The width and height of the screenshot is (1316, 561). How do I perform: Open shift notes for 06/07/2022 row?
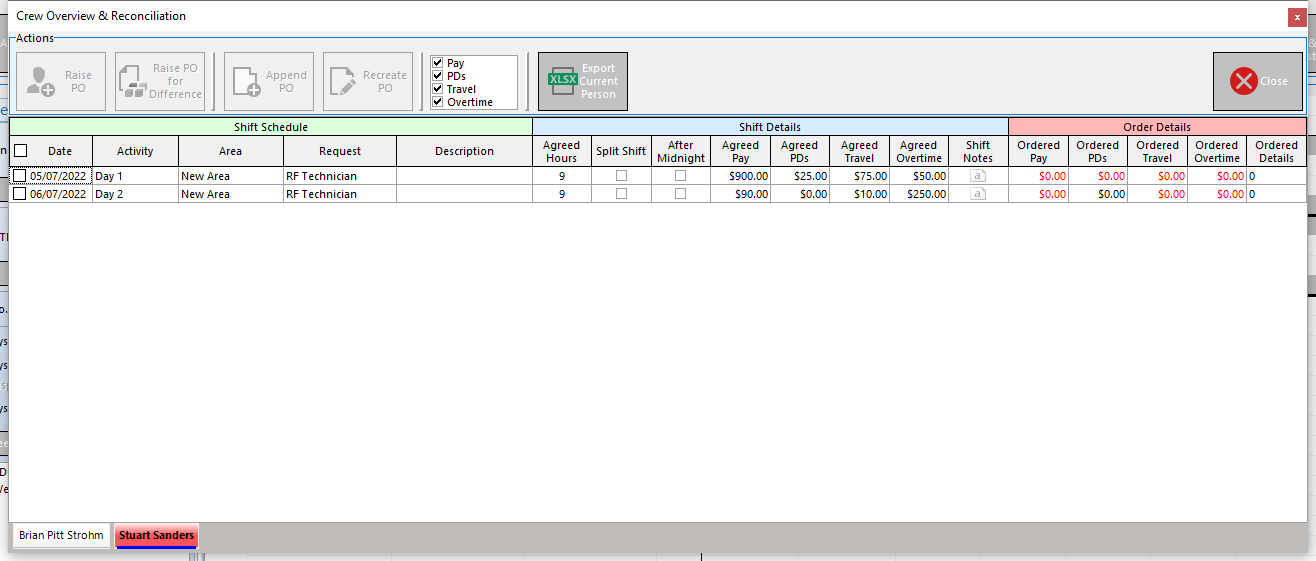click(x=978, y=194)
